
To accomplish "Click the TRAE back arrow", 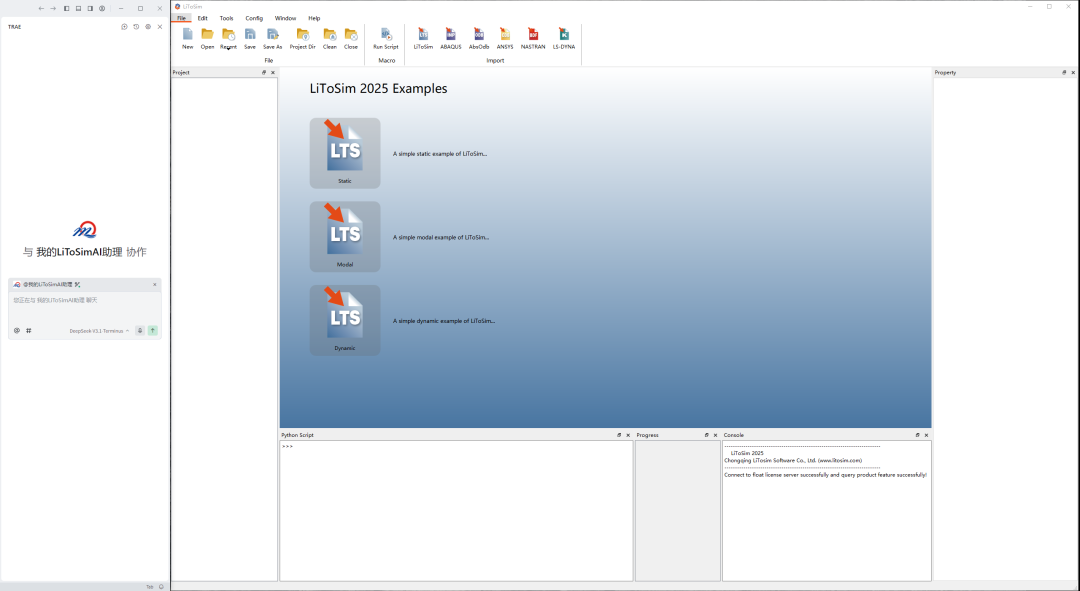I will click(x=41, y=8).
